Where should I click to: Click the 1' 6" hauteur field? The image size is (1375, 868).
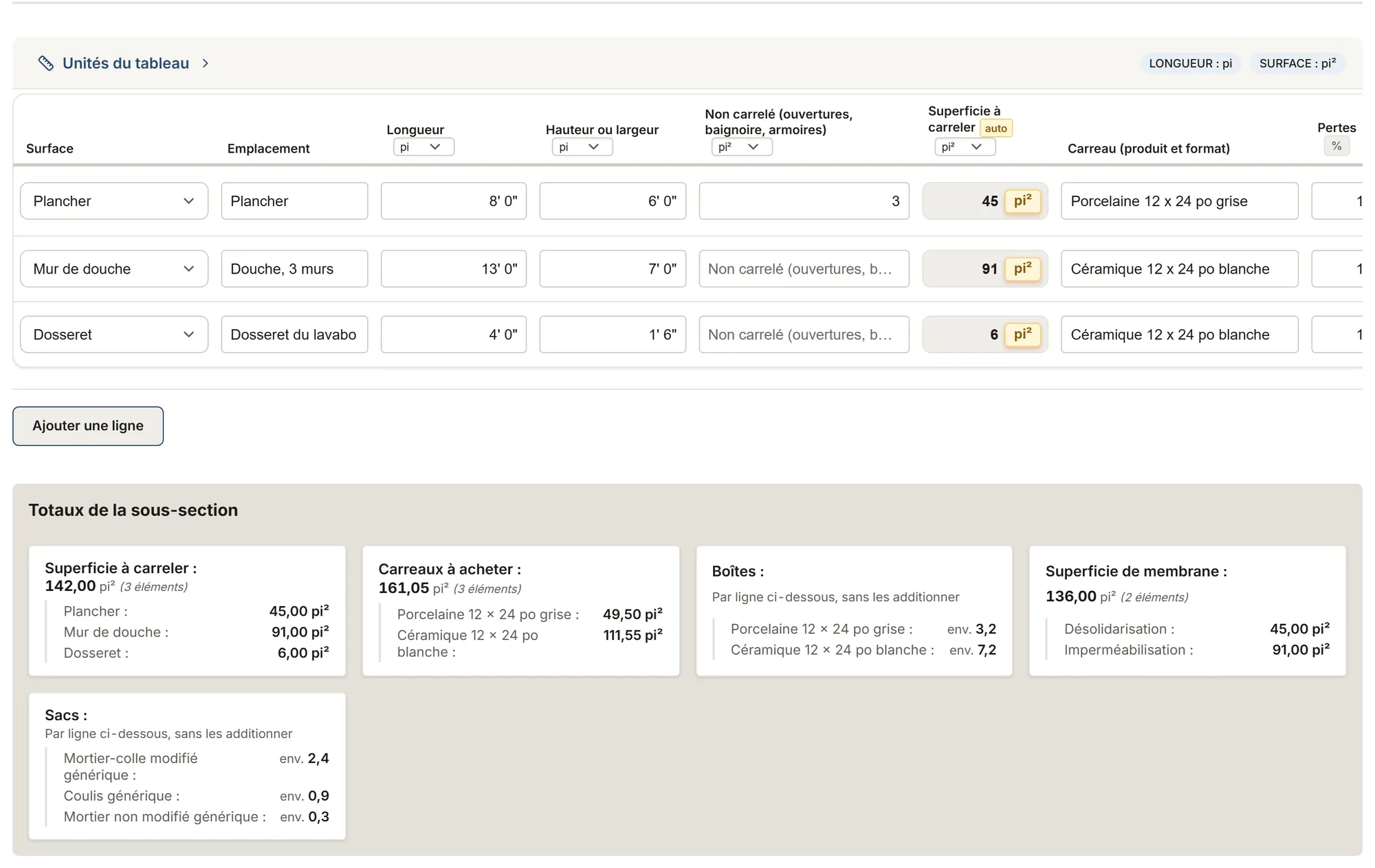click(613, 335)
